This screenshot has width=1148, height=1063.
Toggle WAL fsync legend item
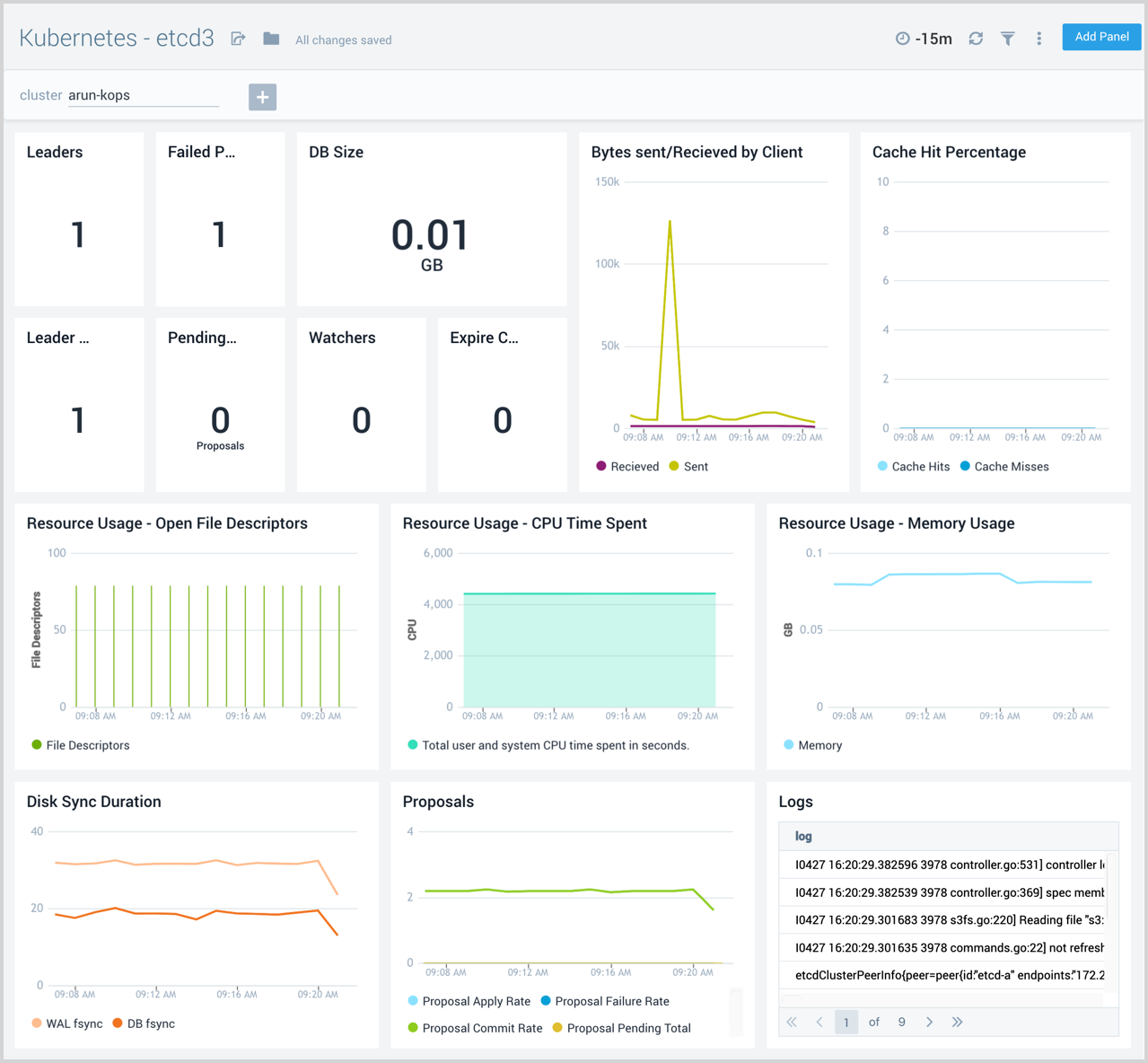tap(67, 1023)
